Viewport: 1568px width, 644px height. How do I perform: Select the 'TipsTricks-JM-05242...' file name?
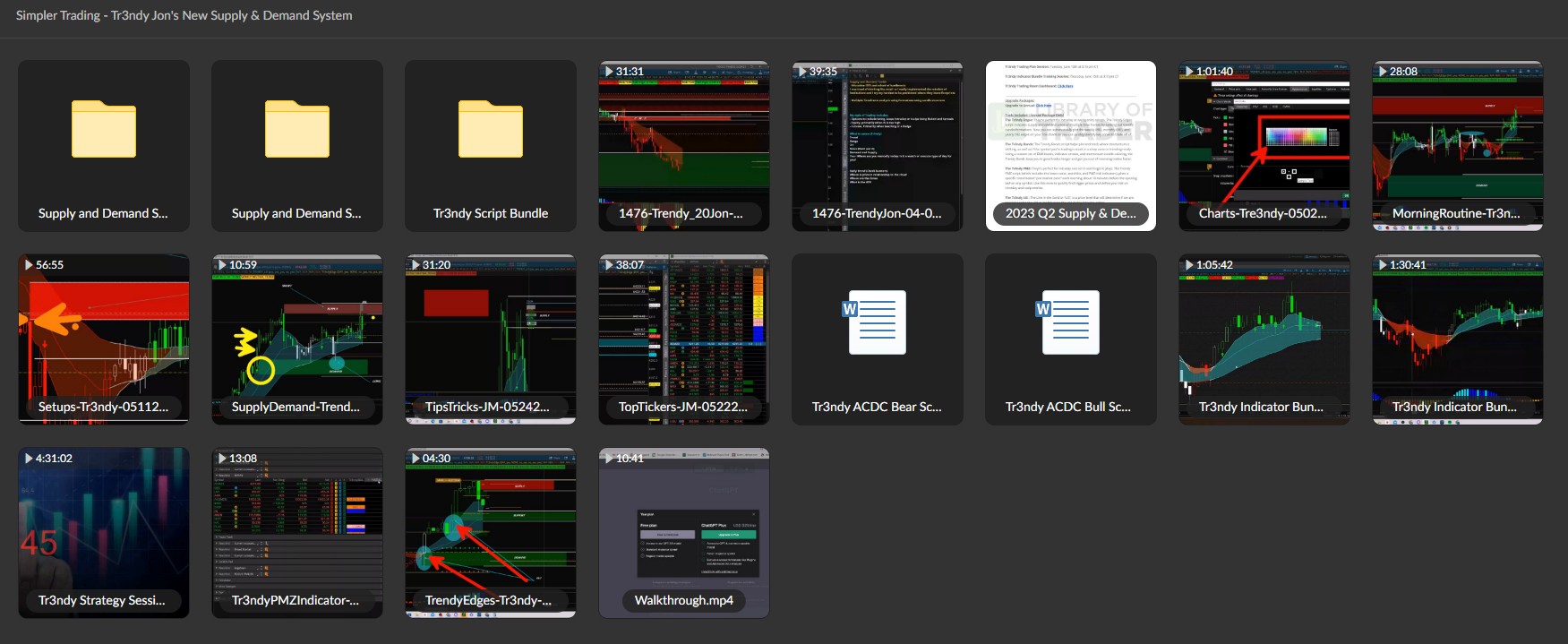coord(487,407)
